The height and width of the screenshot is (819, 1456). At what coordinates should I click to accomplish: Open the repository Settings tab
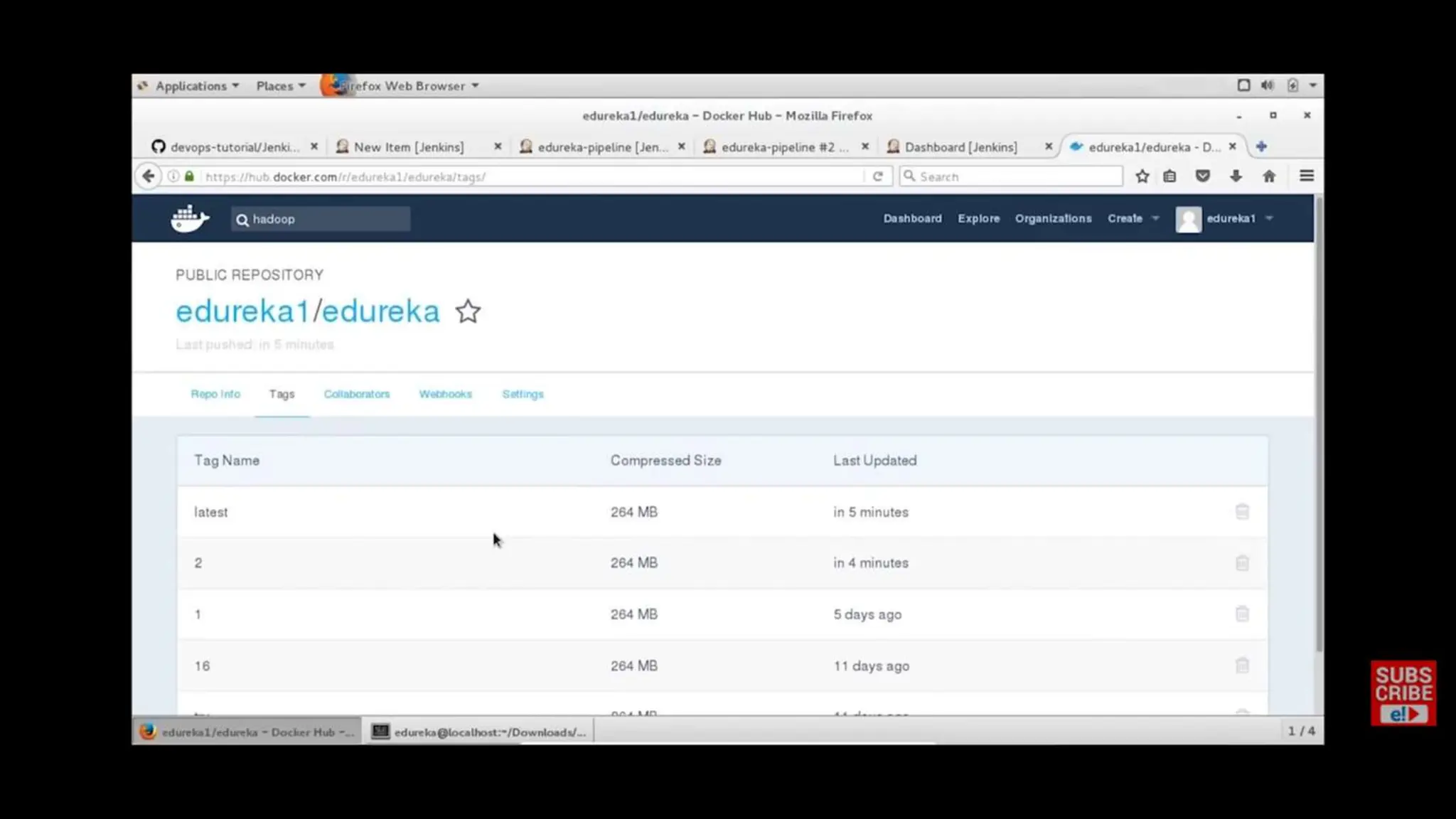pos(523,394)
